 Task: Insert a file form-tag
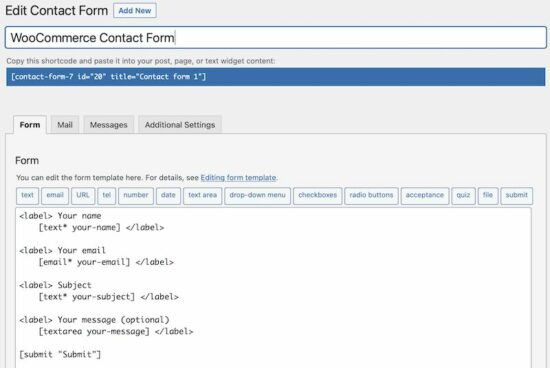(488, 195)
